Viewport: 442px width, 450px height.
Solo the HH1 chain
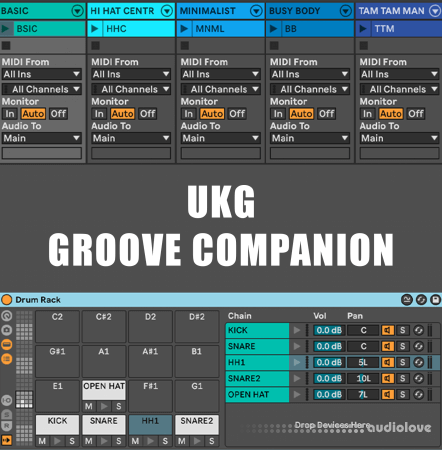coord(403,362)
